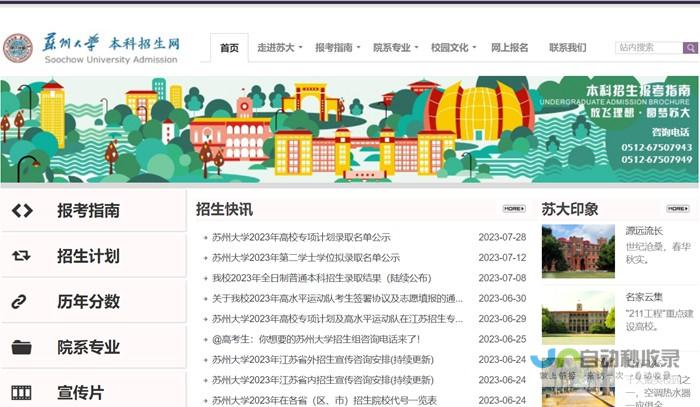Open news 江苏省外招生宣传咨询安排

point(323,360)
